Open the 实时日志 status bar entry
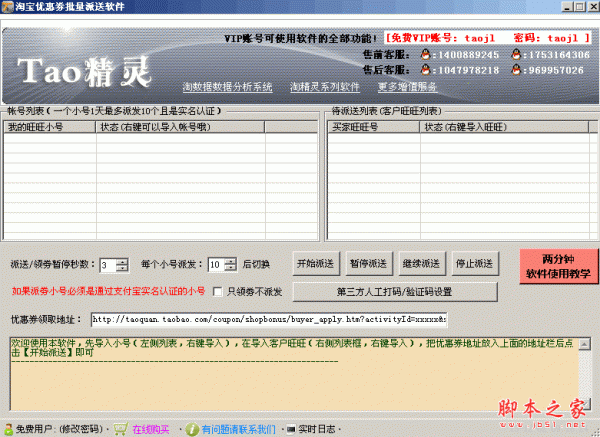 tap(316, 429)
